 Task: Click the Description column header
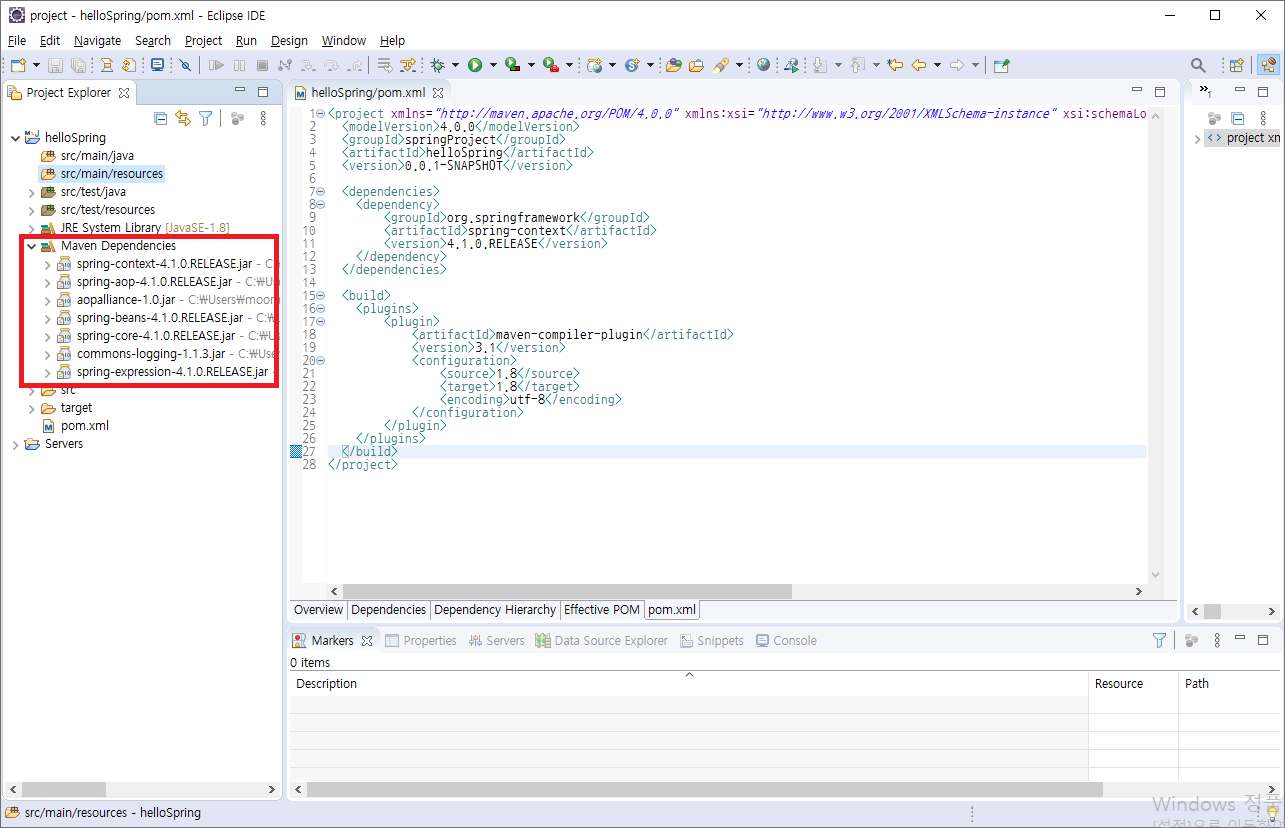pyautogui.click(x=688, y=684)
